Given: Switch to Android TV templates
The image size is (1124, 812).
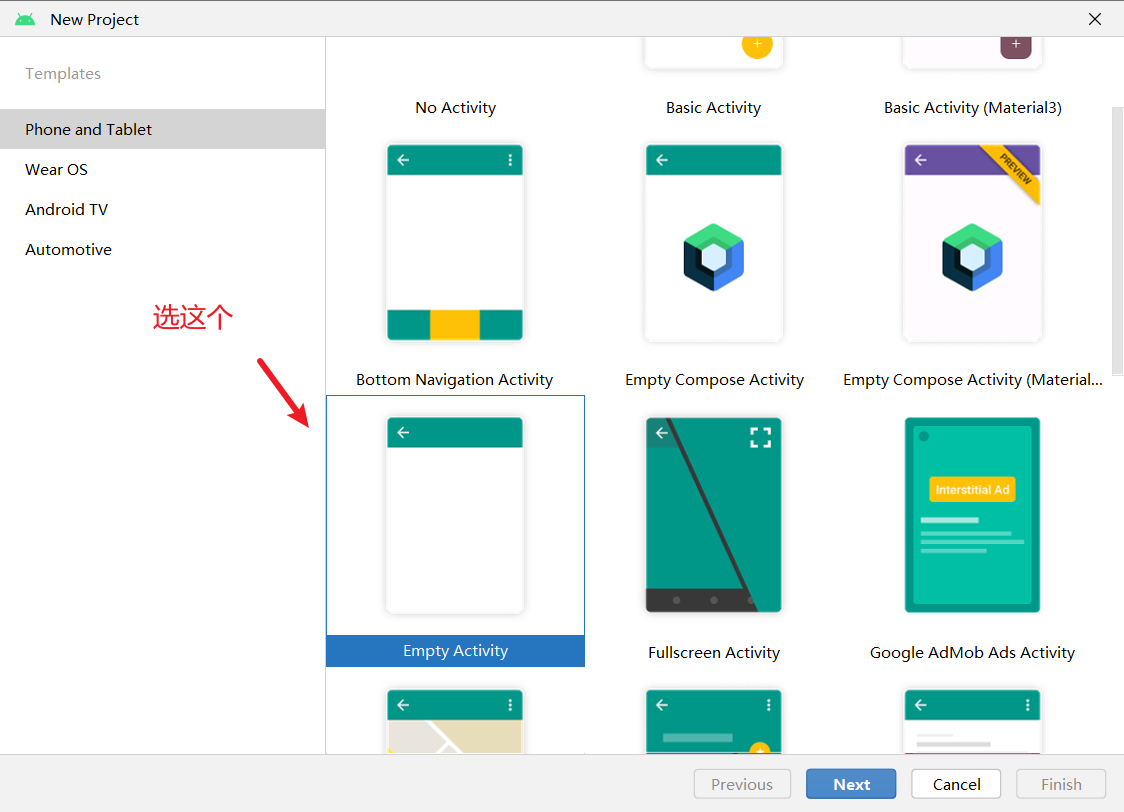Looking at the screenshot, I should tap(163, 209).
